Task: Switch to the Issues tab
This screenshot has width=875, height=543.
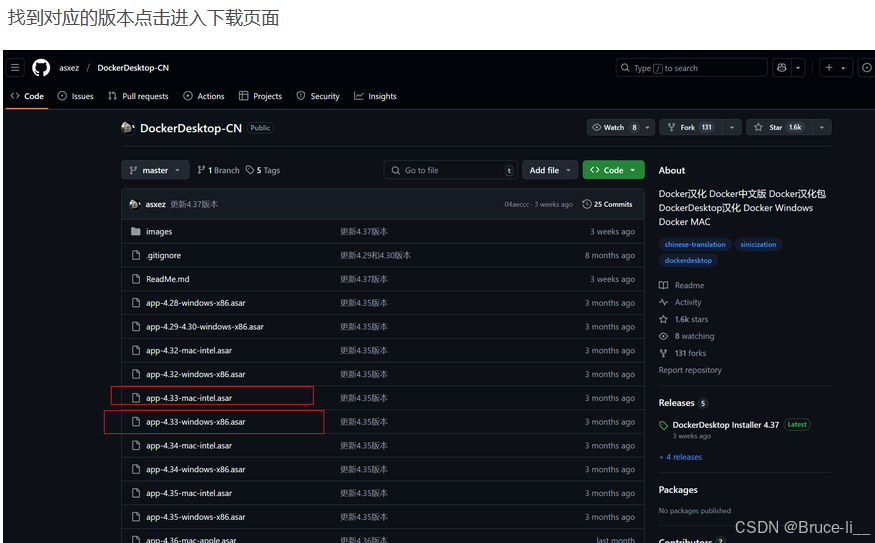Action: click(x=75, y=96)
